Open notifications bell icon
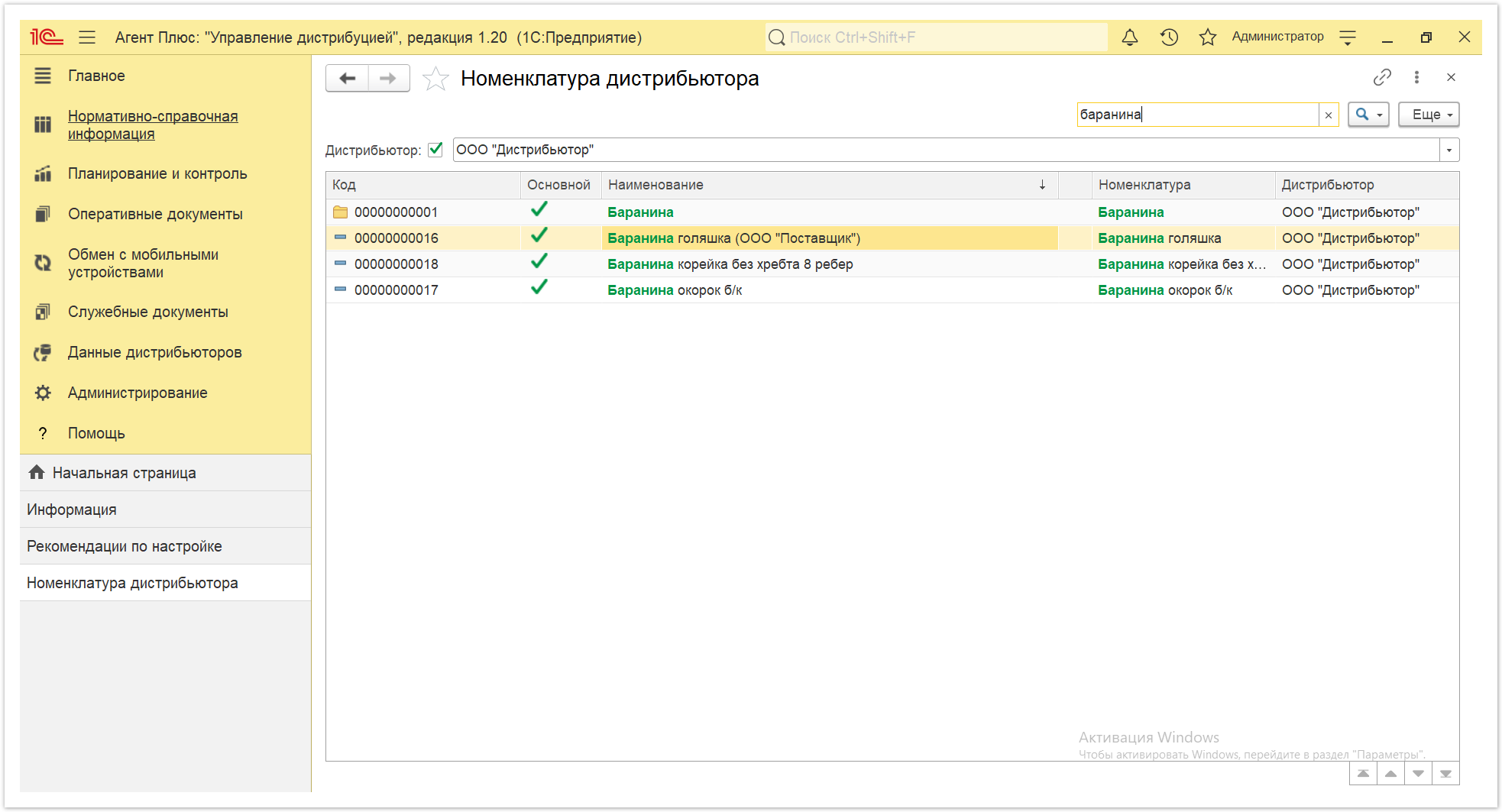 [1130, 37]
